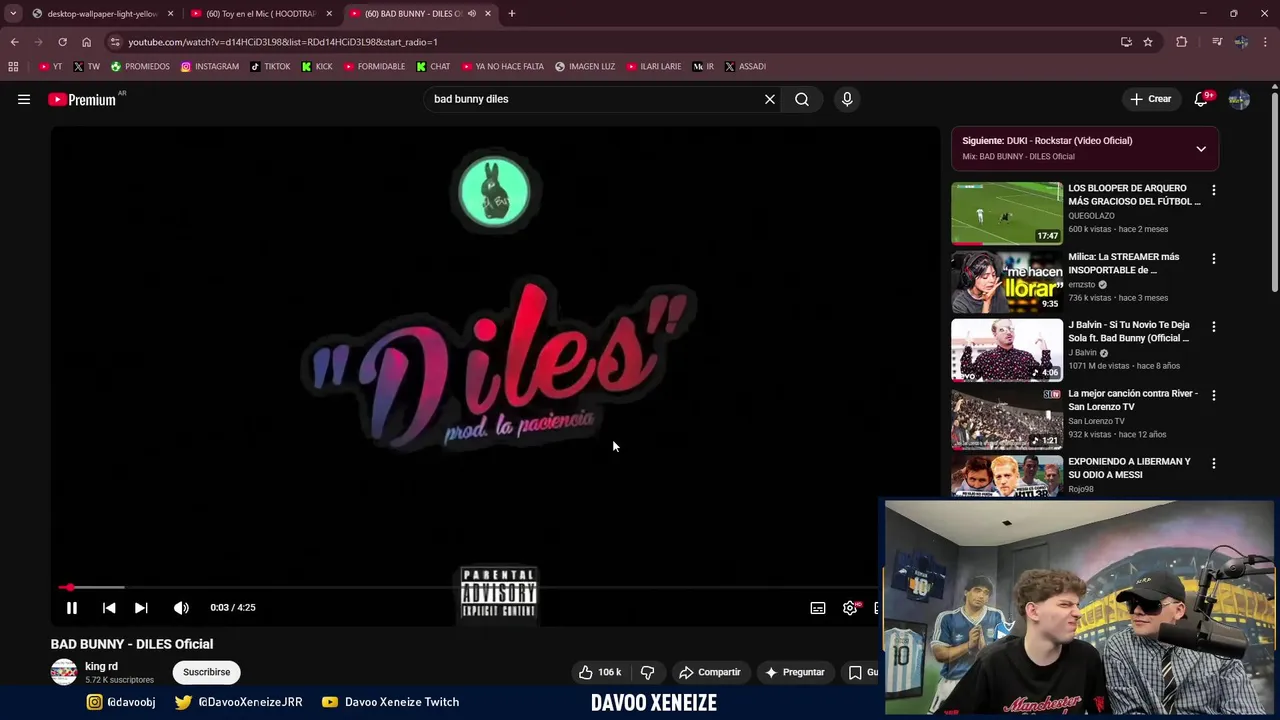Mute the player volume
The height and width of the screenshot is (720, 1280).
pyautogui.click(x=181, y=607)
